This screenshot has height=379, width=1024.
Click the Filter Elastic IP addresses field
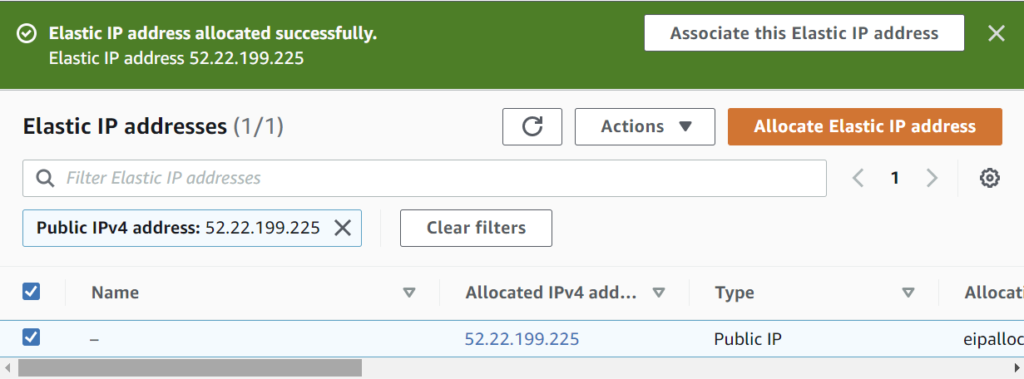(x=424, y=178)
